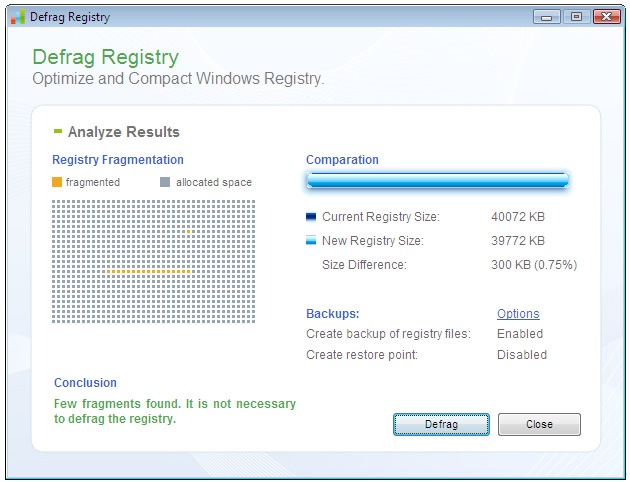
Task: Maximize the Defrag Registry window
Action: coord(577,17)
